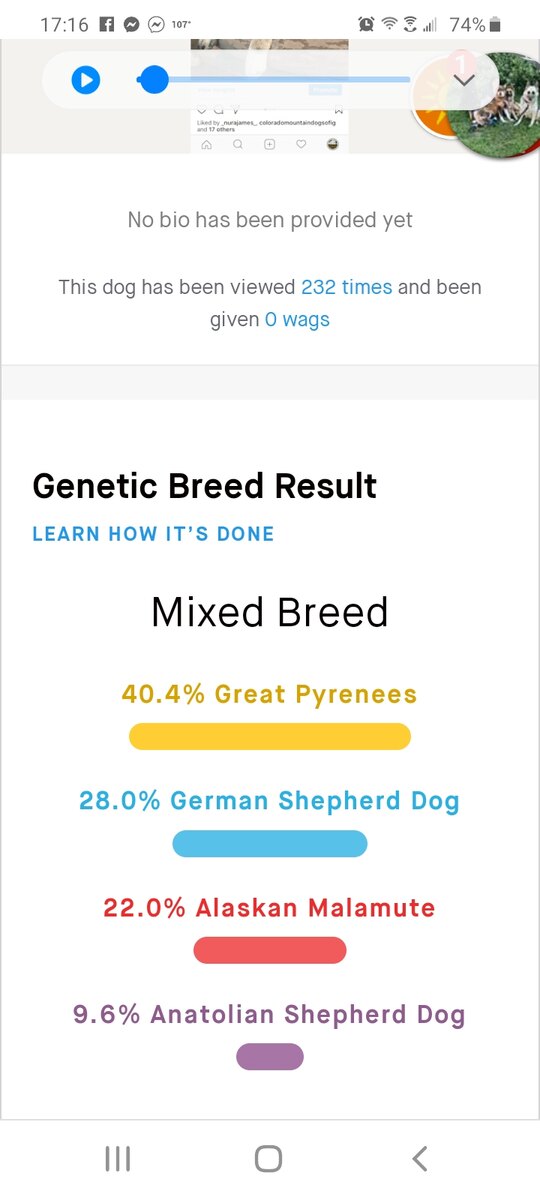Tap the Android home button
Screen dimensions: 540x1200
pos(268,1159)
